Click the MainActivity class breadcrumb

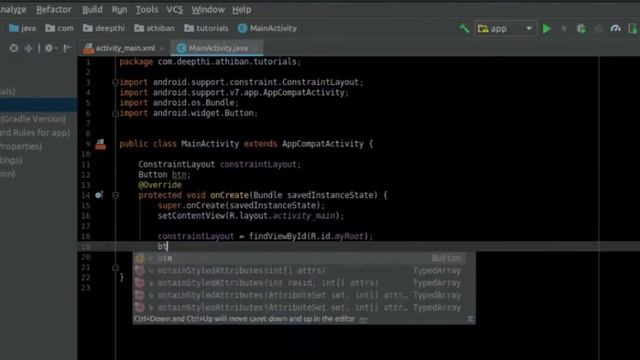(x=267, y=28)
